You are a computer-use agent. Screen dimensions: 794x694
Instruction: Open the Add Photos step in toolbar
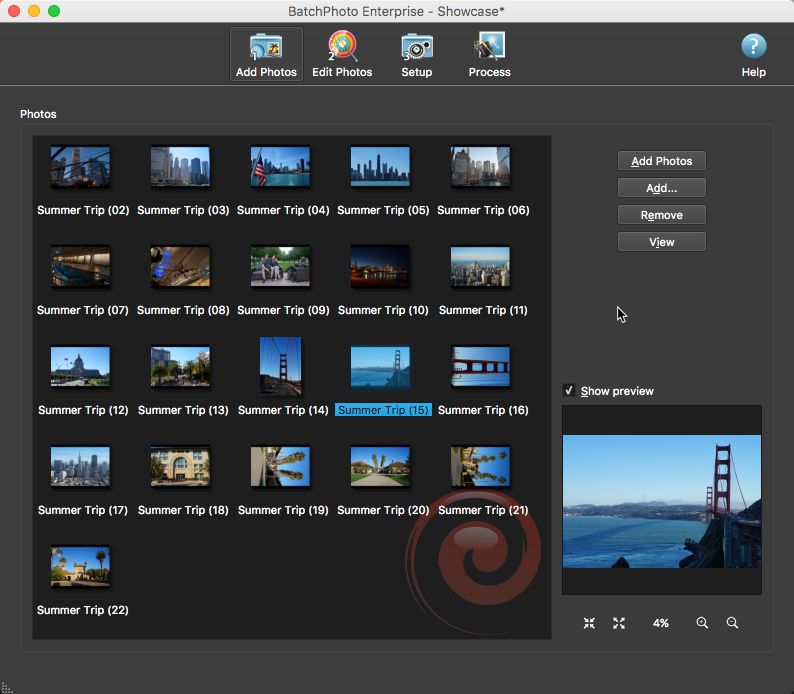(x=266, y=54)
